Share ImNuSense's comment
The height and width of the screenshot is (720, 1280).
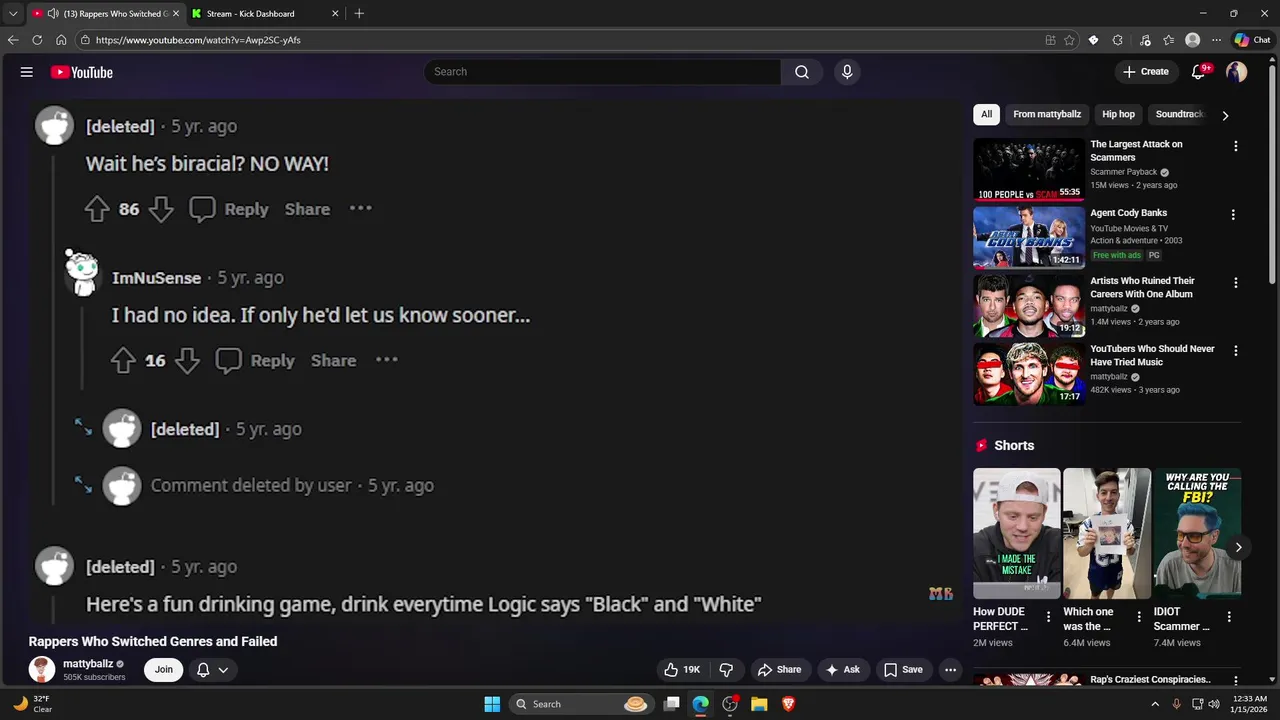[333, 361]
